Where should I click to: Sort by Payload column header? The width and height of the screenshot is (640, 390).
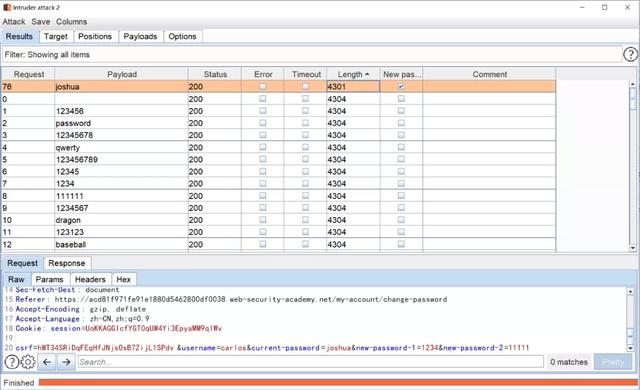click(122, 74)
